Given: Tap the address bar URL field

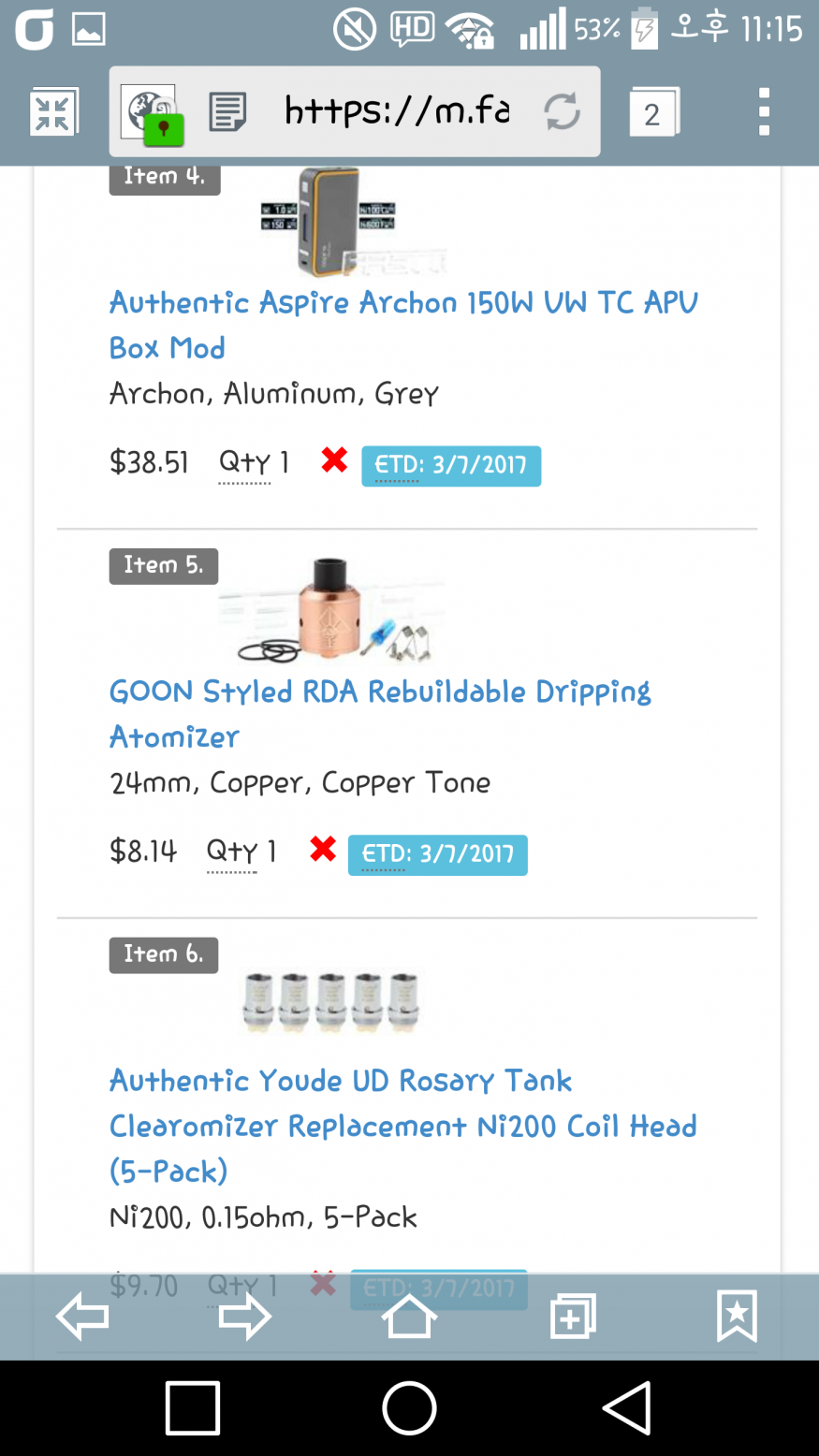Looking at the screenshot, I should click(x=397, y=112).
